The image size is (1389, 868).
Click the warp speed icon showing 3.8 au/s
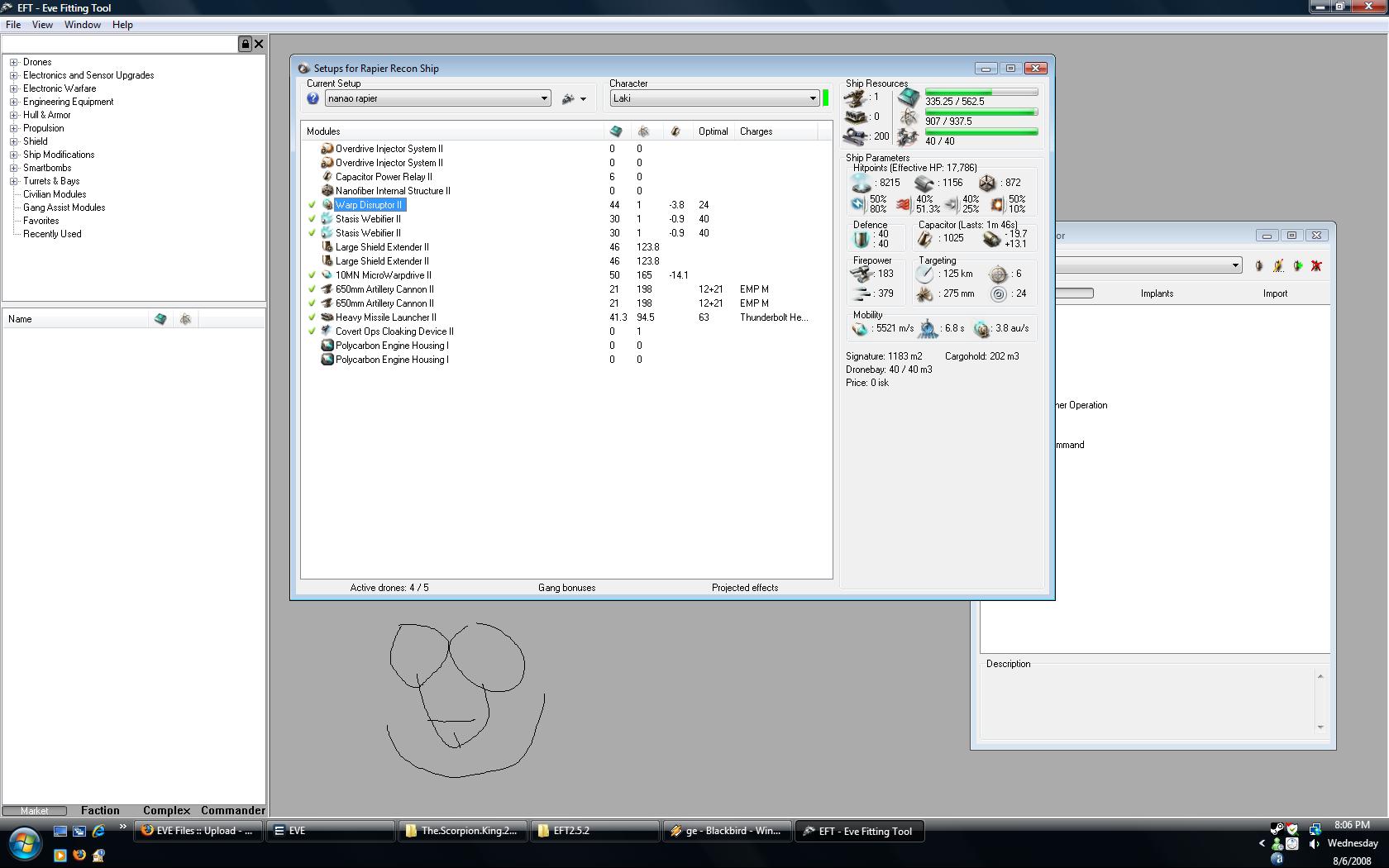point(981,329)
